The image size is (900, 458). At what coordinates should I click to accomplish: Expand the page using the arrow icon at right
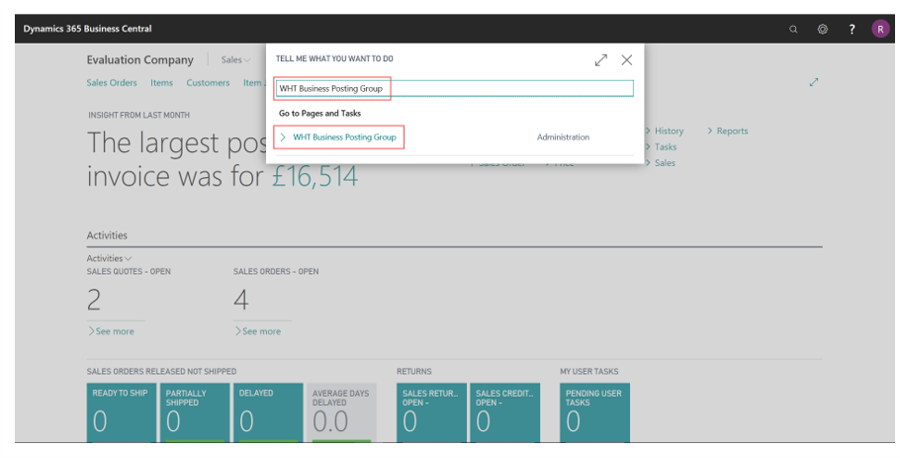(813, 83)
